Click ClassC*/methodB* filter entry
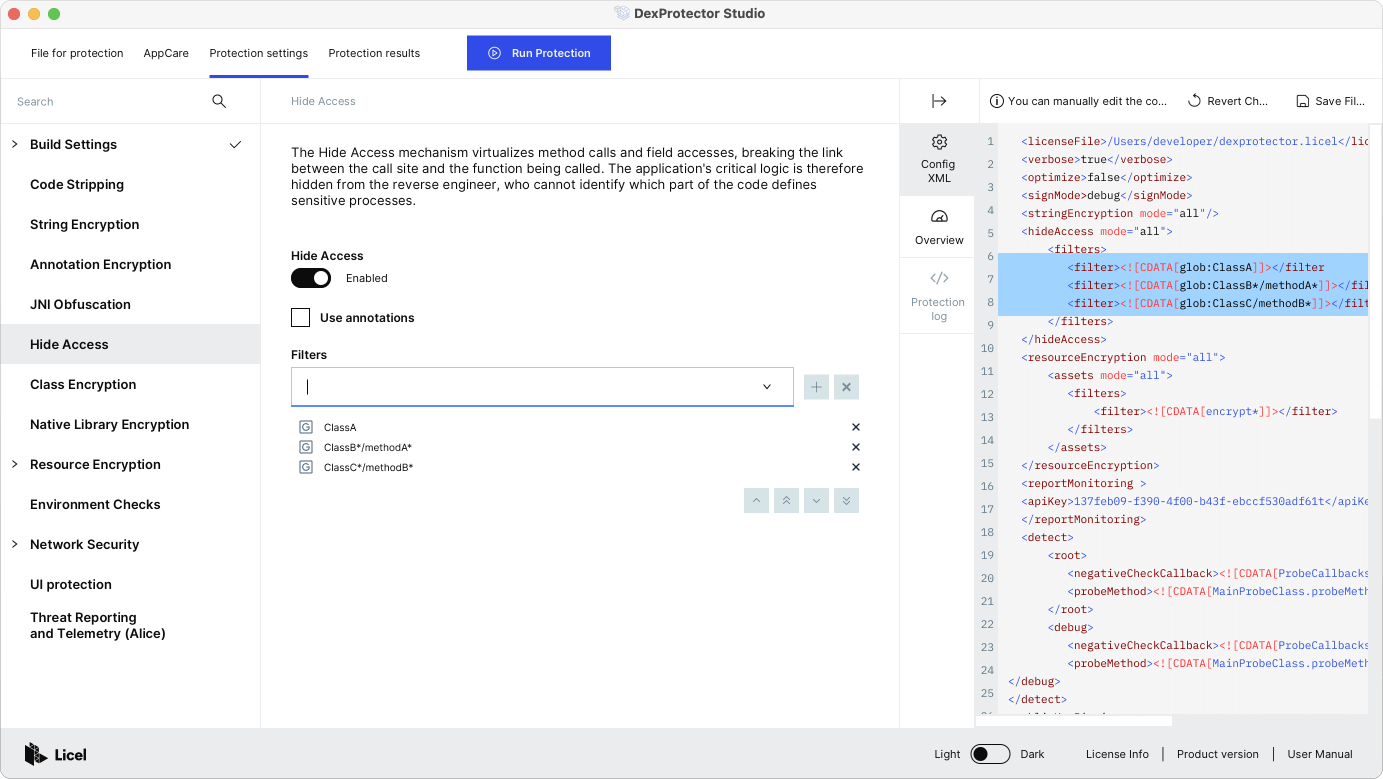The height and width of the screenshot is (779, 1383). tap(369, 467)
